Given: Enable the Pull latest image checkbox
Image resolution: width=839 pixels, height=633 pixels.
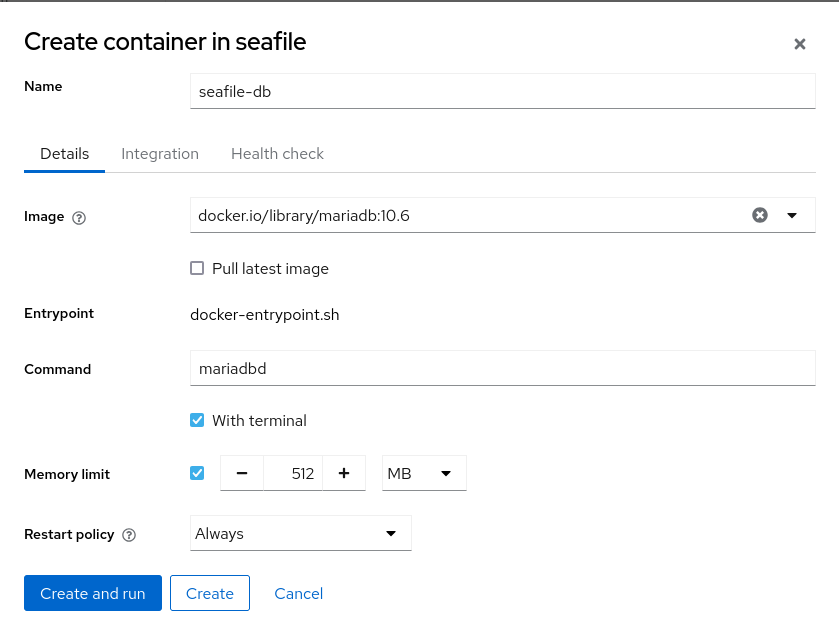Looking at the screenshot, I should [x=197, y=269].
